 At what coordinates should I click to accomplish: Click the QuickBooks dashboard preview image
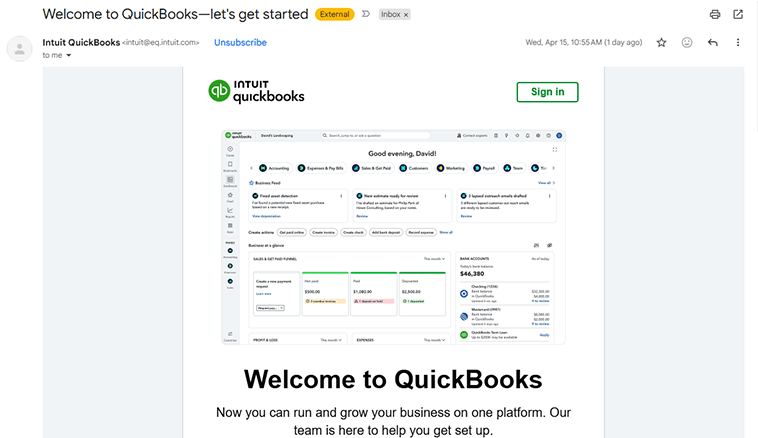[393, 237]
